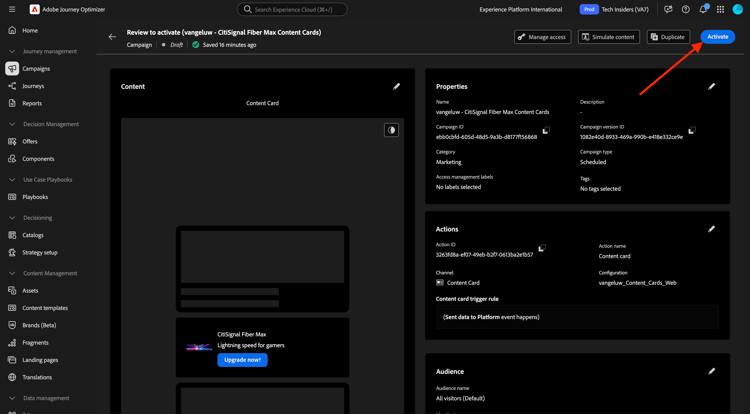Edit Actions with pencil icon
The width and height of the screenshot is (750, 414).
(712, 229)
